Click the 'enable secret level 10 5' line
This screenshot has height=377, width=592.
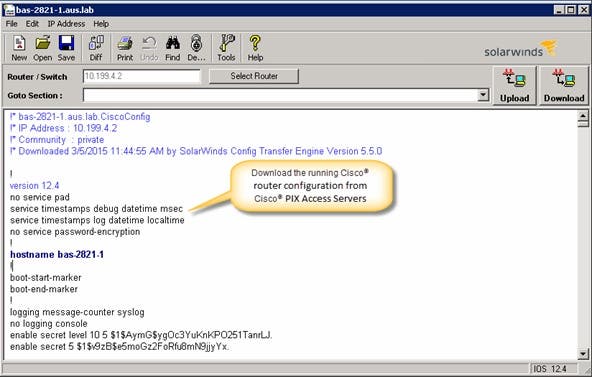141,335
